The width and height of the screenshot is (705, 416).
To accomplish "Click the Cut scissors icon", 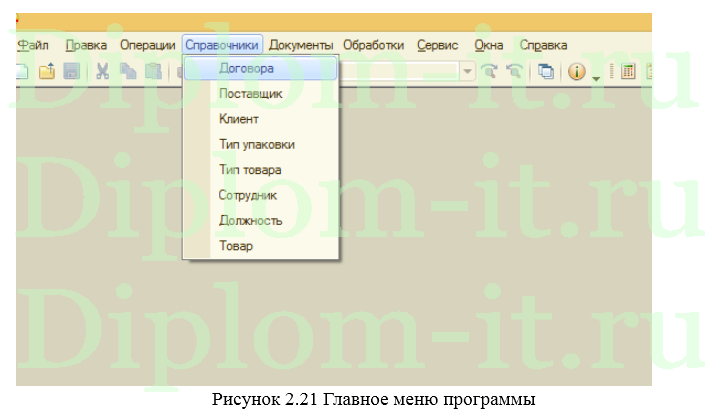I will tap(103, 71).
